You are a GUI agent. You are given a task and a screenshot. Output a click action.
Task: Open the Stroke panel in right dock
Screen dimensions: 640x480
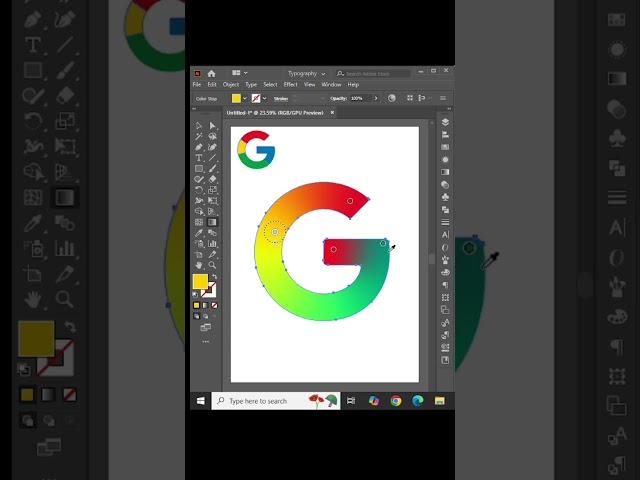(445, 222)
